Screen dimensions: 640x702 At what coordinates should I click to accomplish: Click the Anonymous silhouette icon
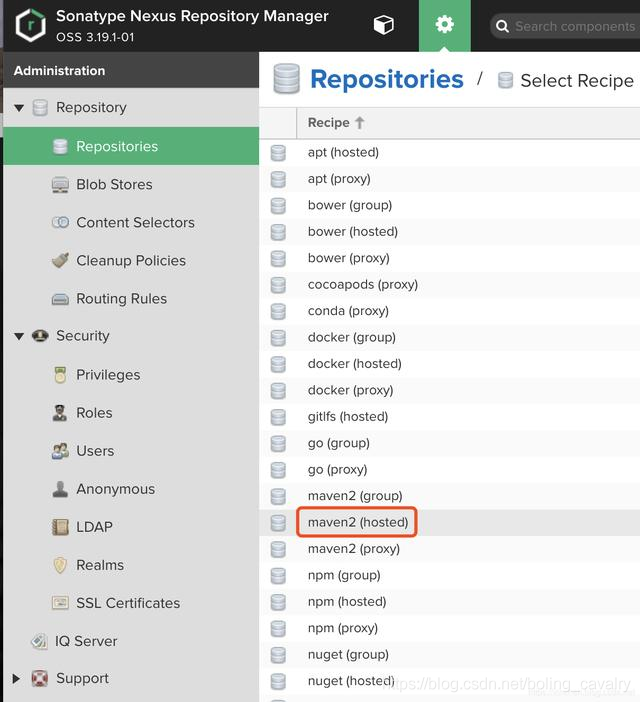pos(60,489)
